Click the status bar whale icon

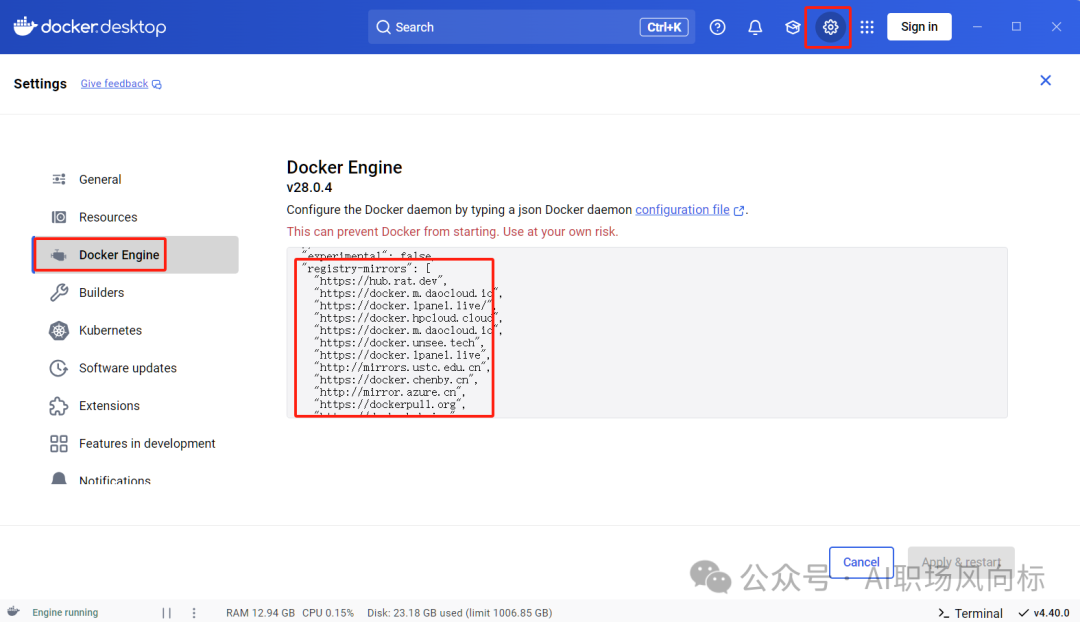coord(14,612)
